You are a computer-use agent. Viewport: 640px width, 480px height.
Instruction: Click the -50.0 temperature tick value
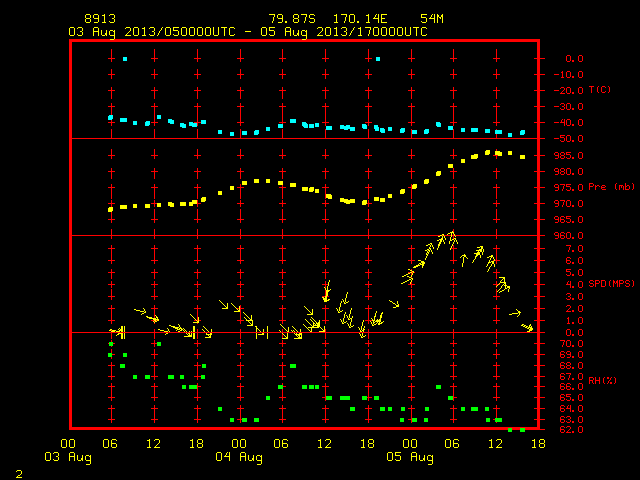568,139
